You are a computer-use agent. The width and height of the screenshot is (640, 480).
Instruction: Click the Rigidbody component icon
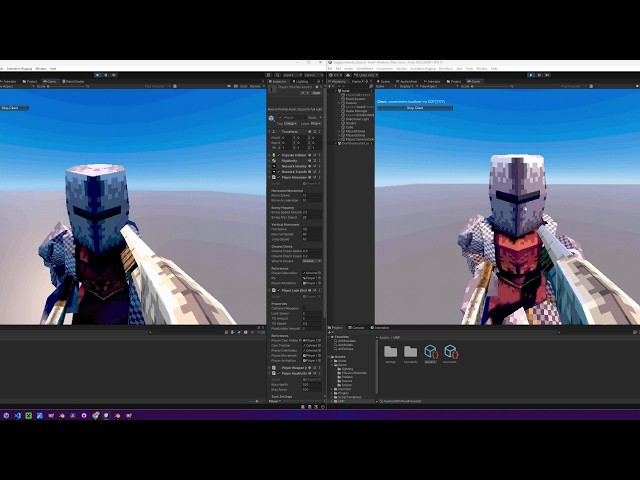click(274, 161)
